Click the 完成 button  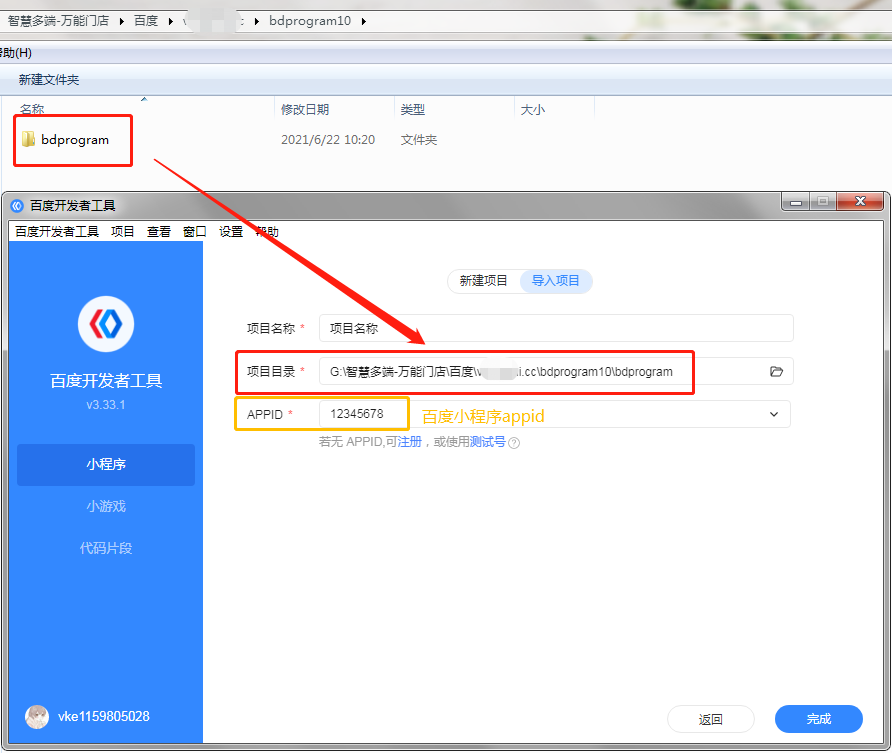(819, 719)
